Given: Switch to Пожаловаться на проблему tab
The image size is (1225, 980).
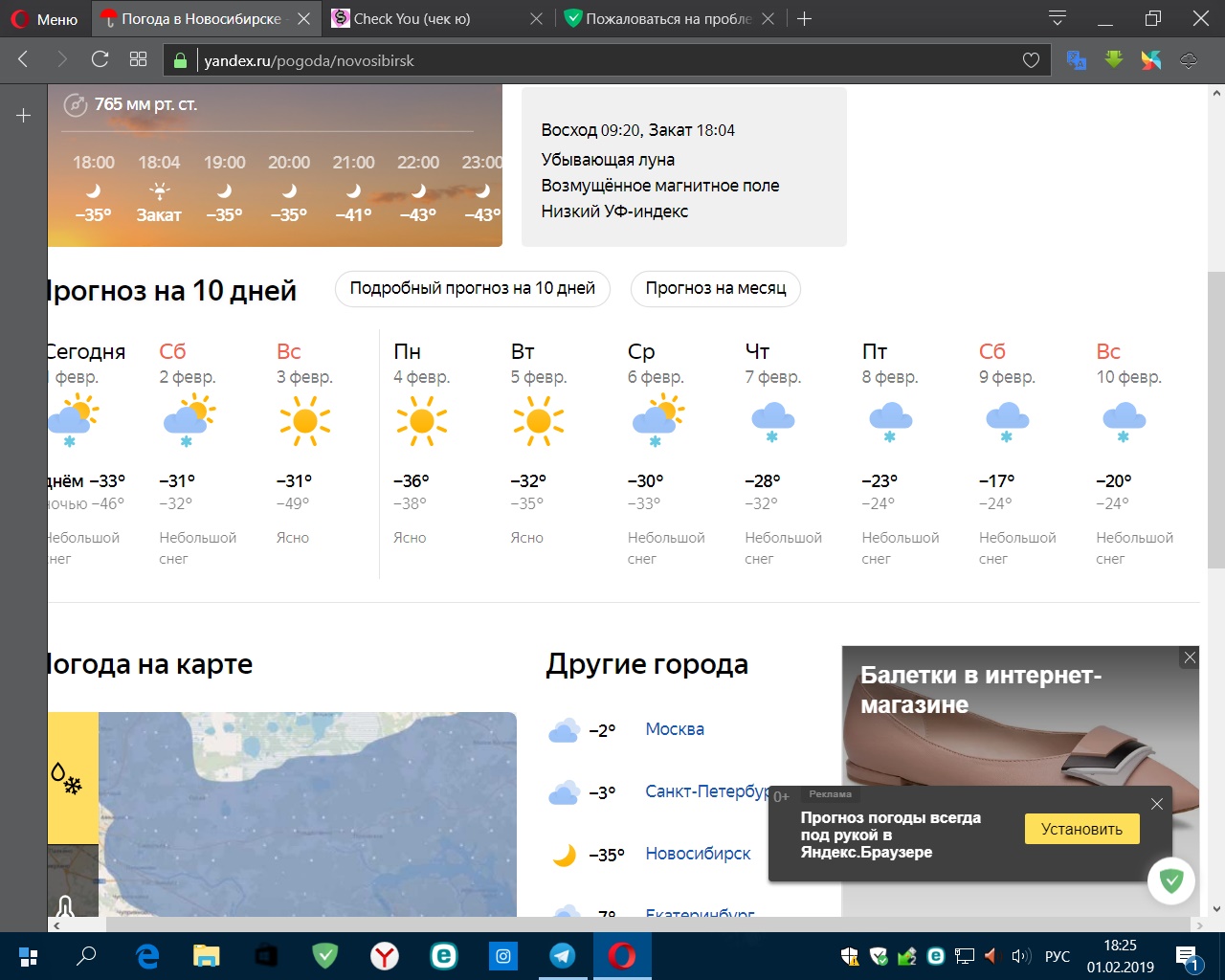Looking at the screenshot, I should point(669,18).
